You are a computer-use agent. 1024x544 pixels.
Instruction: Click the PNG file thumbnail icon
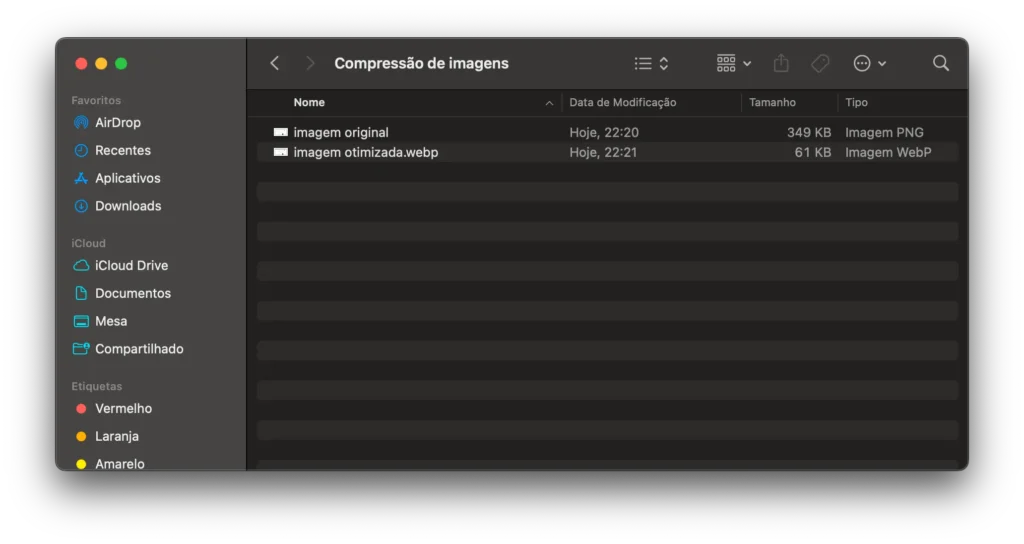pos(280,133)
